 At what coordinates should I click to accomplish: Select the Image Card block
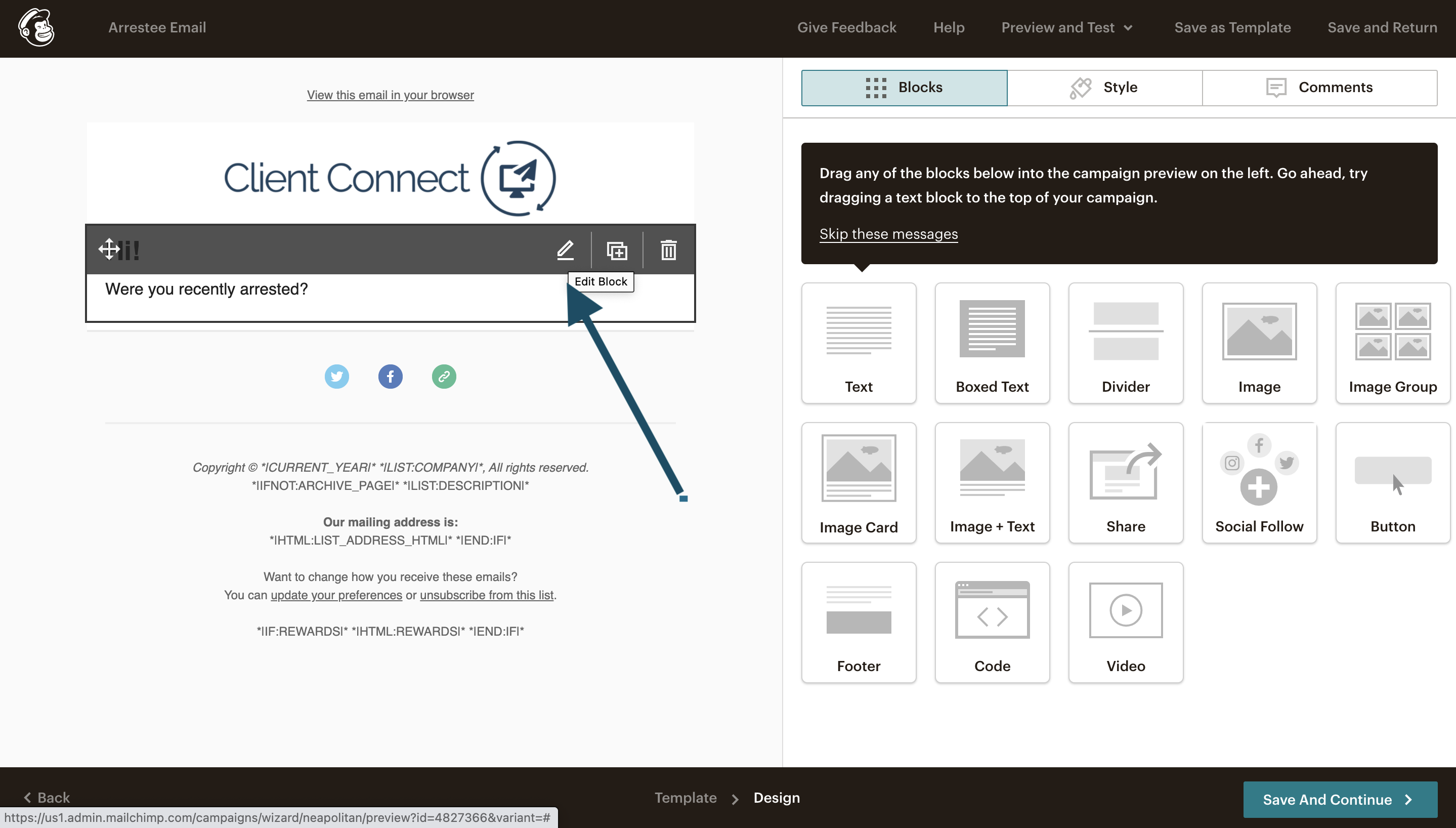coord(858,483)
